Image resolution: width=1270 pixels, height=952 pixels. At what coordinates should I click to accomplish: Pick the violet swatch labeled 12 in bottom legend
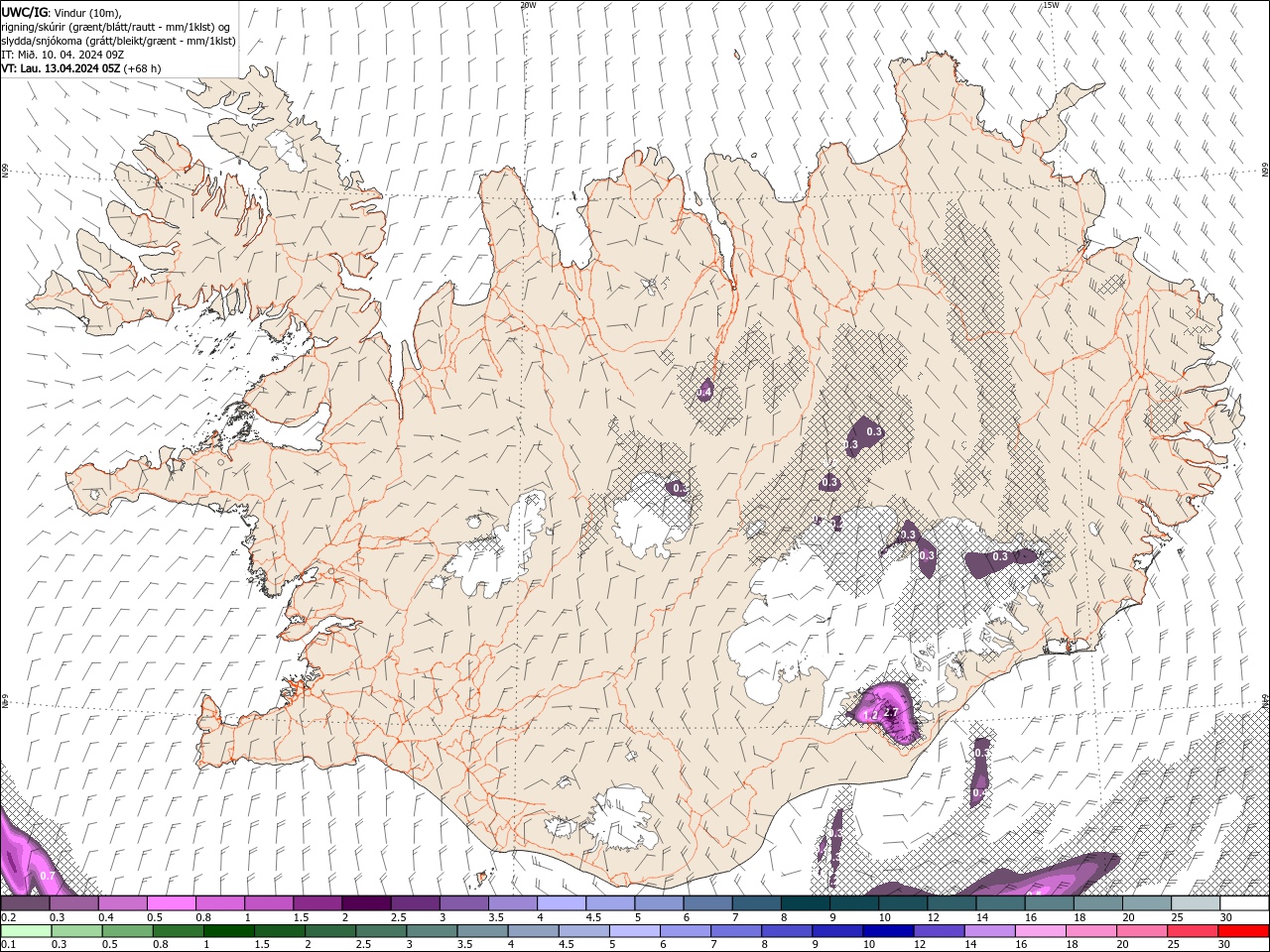point(939,931)
